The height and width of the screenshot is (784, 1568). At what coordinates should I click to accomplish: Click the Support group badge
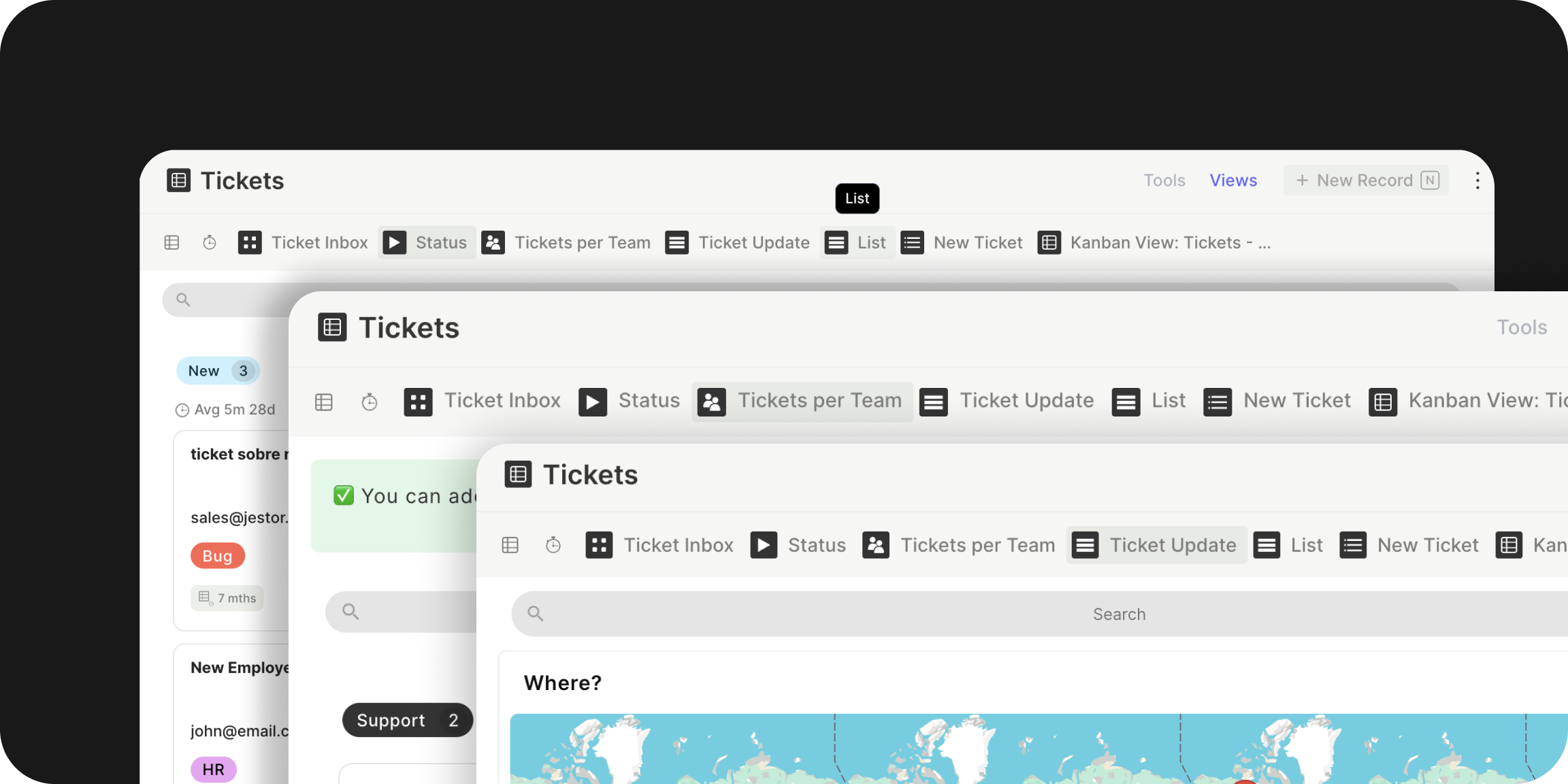(407, 720)
